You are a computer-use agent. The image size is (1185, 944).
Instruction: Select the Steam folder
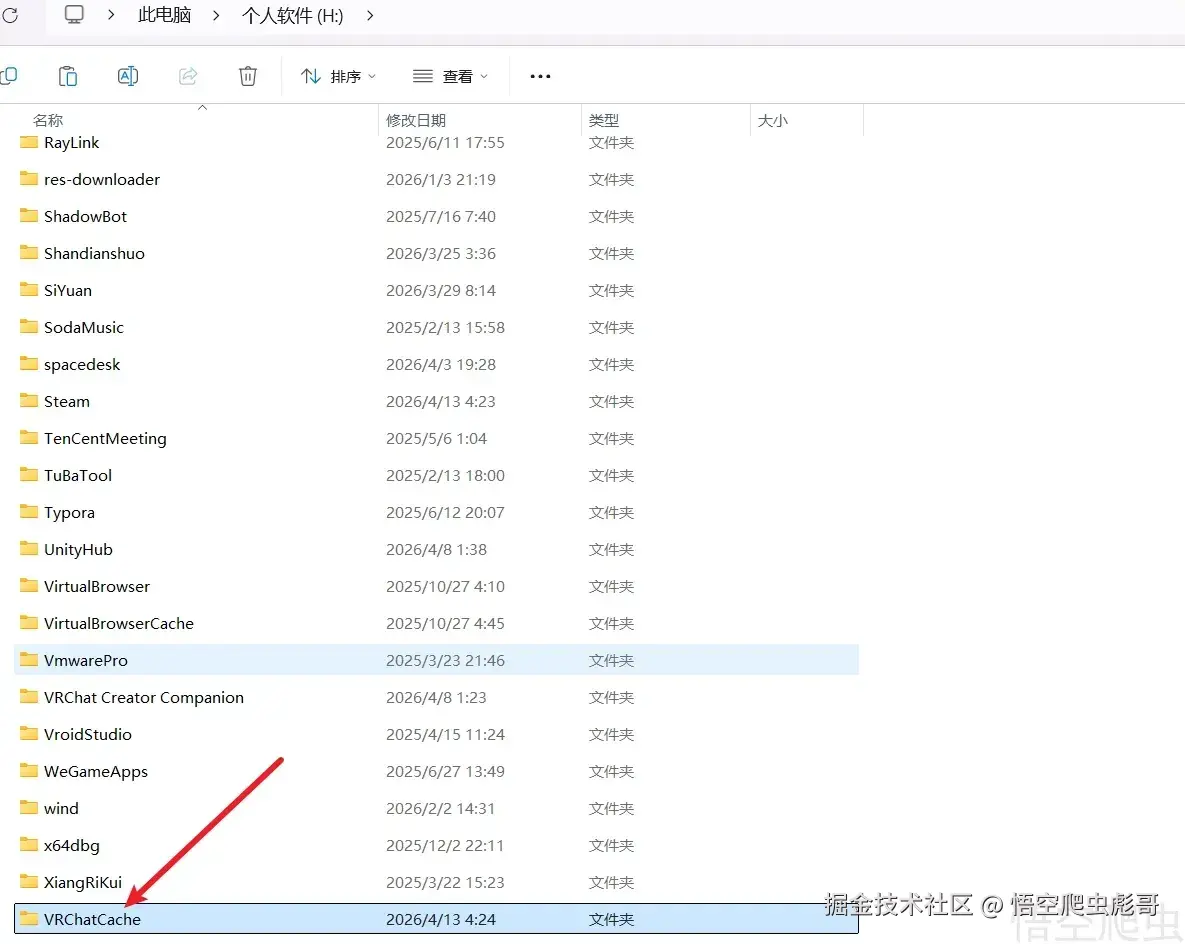pos(437,402)
